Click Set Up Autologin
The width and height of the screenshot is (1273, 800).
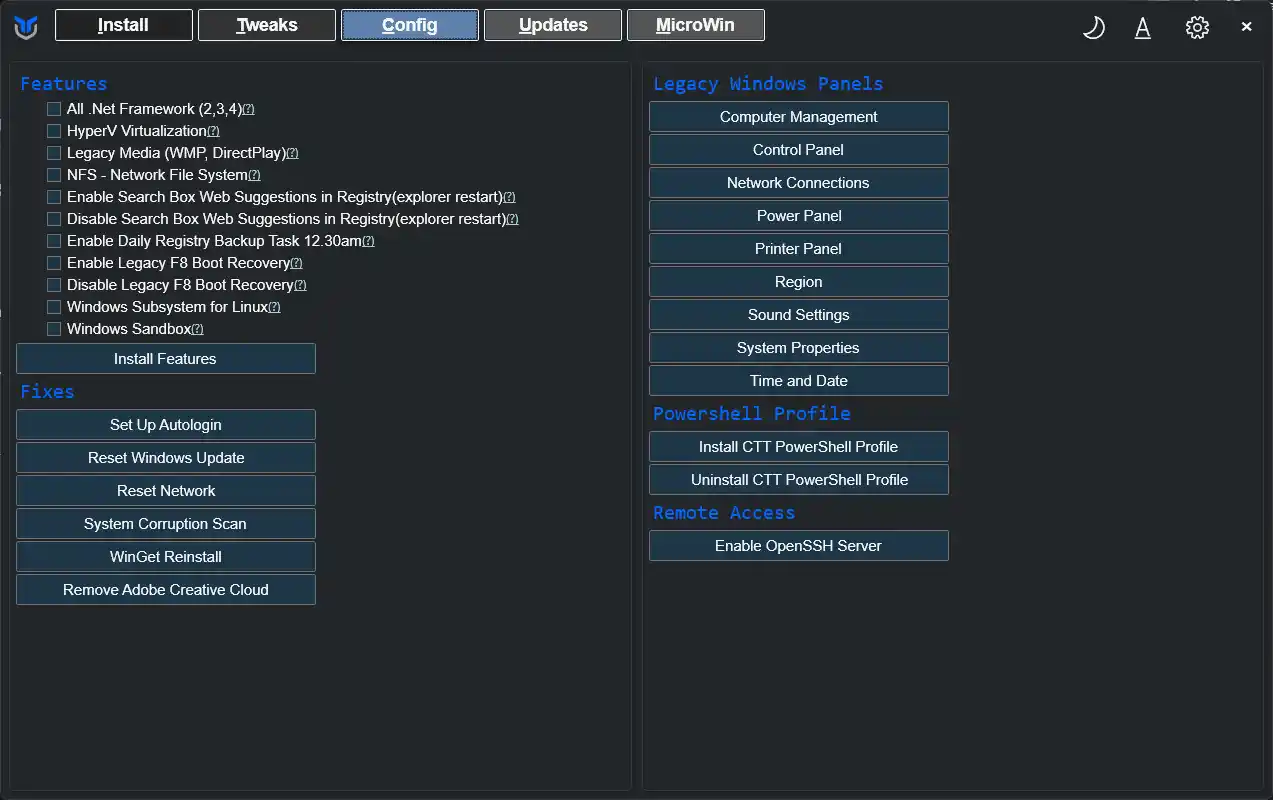166,425
